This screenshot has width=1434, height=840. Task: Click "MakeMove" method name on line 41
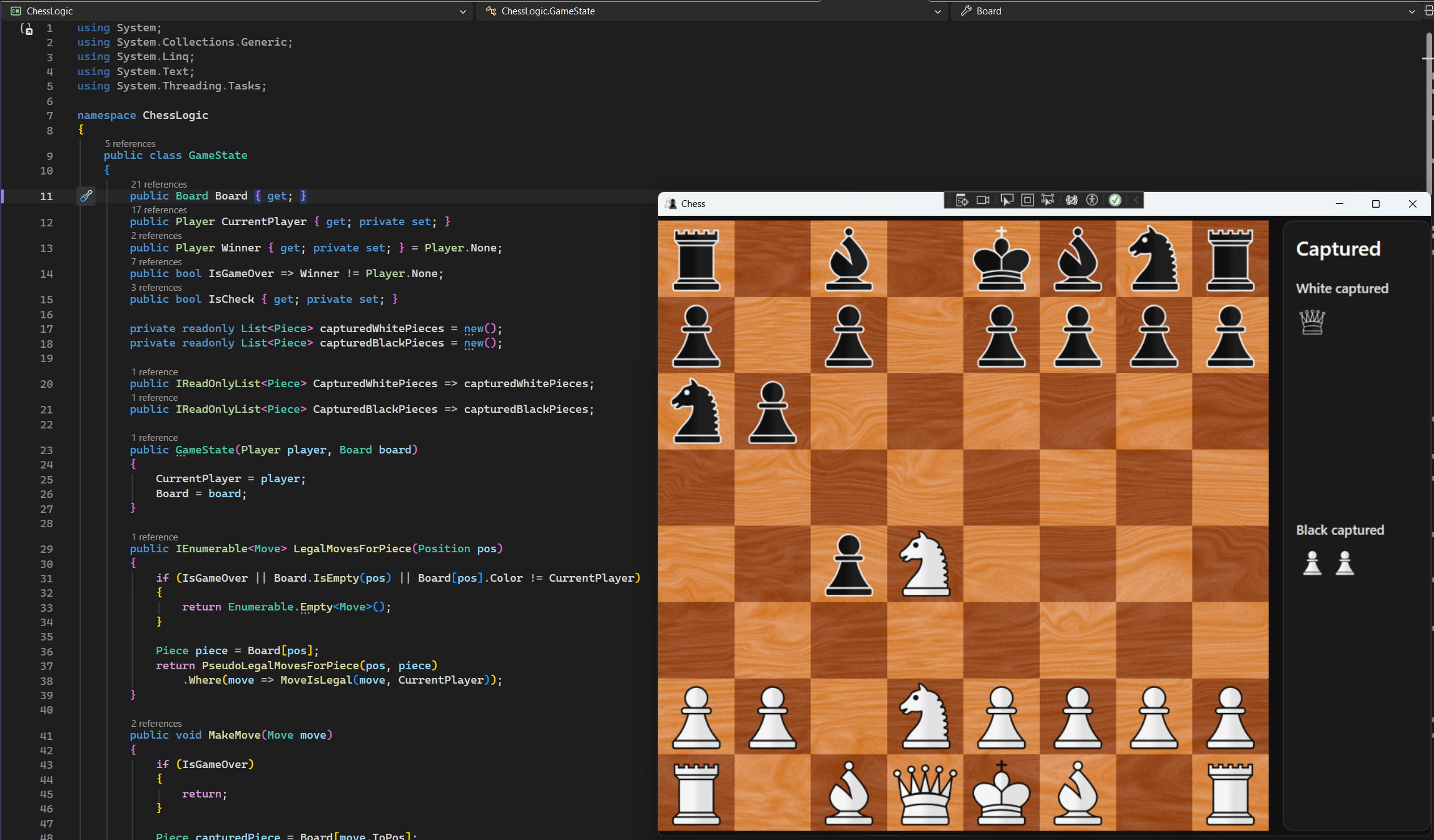tap(235, 735)
